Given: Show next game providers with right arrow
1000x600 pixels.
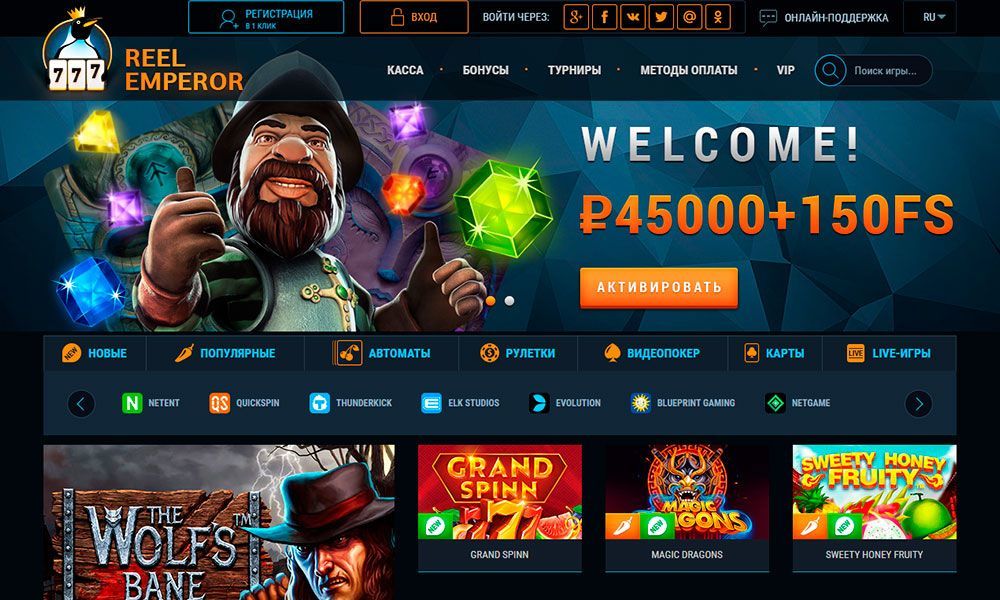Looking at the screenshot, I should click(918, 404).
